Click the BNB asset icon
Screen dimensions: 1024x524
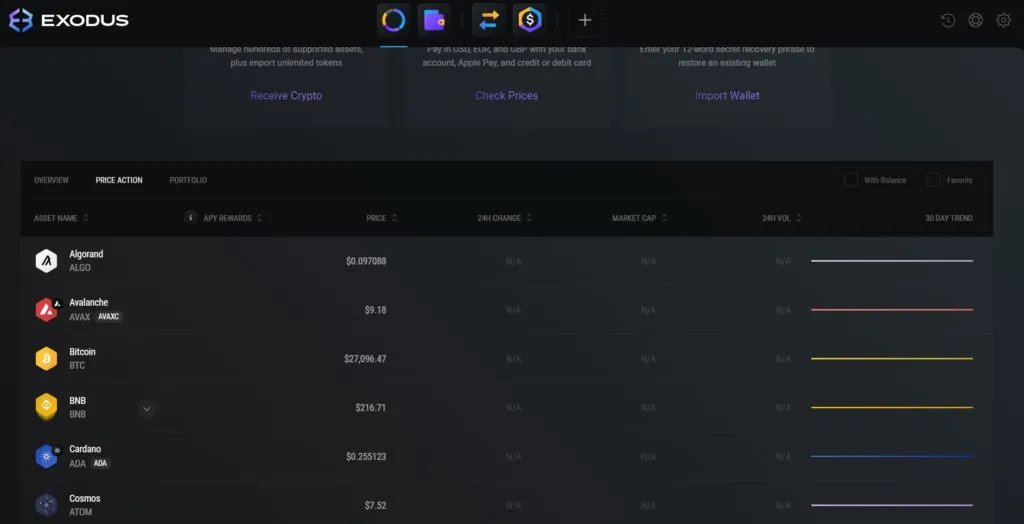46,407
